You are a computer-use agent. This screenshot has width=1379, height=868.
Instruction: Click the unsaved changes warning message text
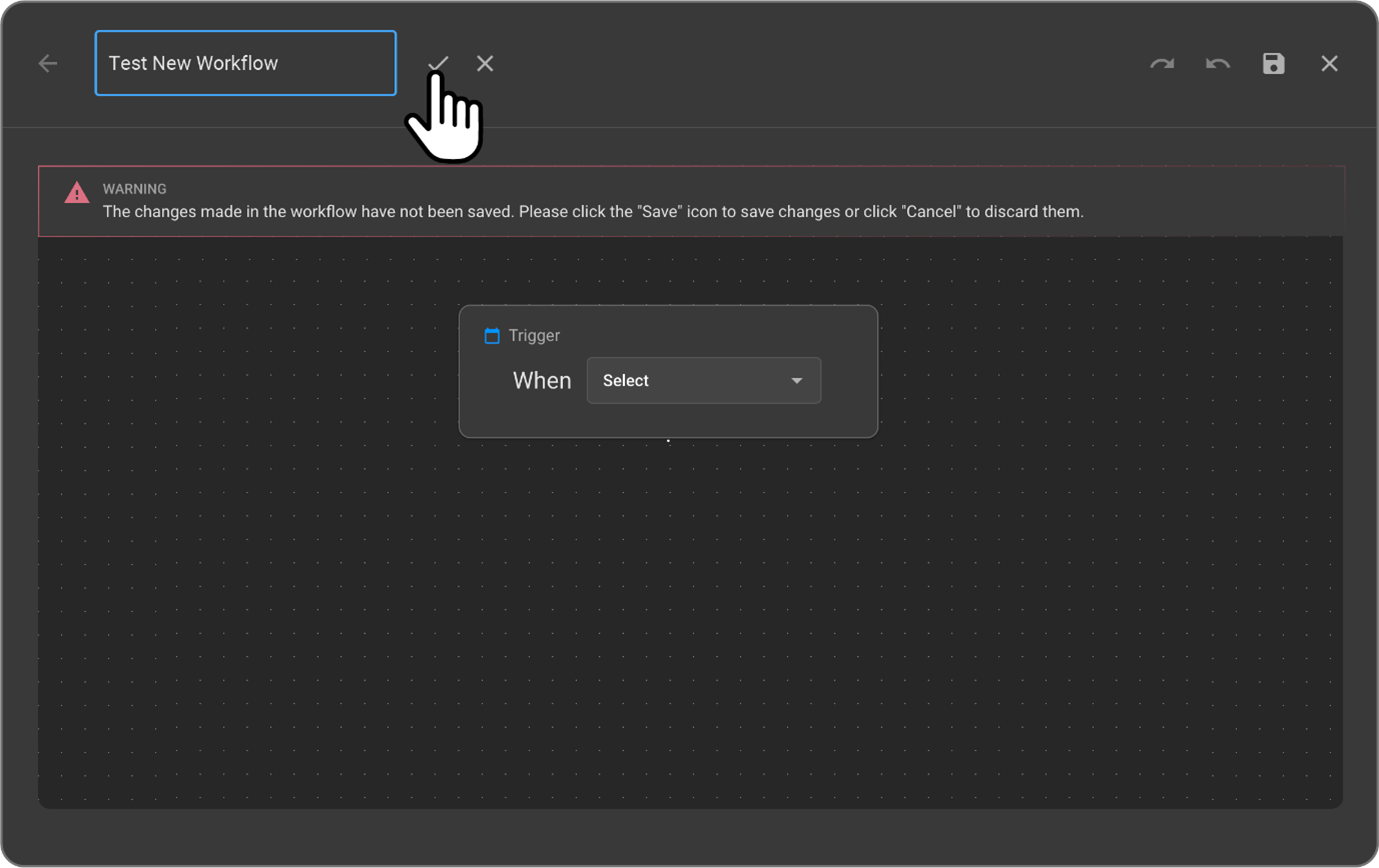pyautogui.click(x=593, y=212)
